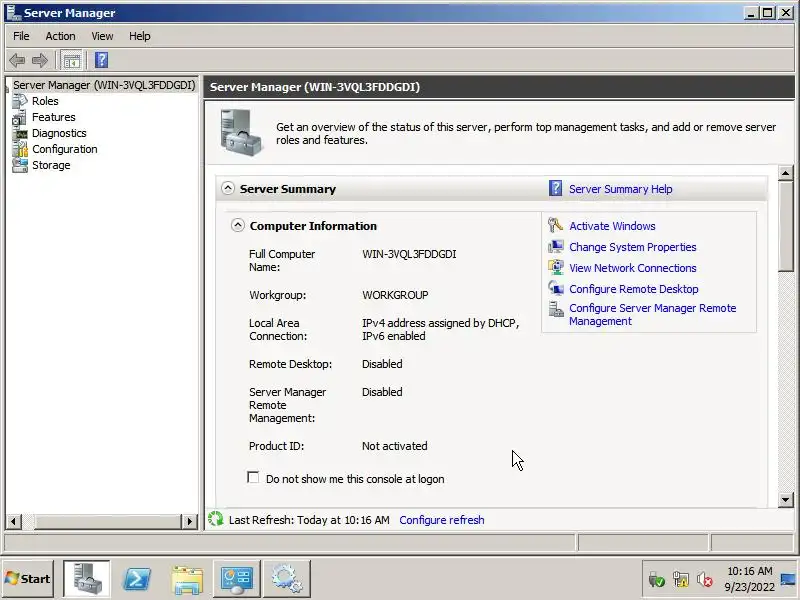Click the 'Not activated' Product ID value
The image size is (800, 600).
click(394, 446)
